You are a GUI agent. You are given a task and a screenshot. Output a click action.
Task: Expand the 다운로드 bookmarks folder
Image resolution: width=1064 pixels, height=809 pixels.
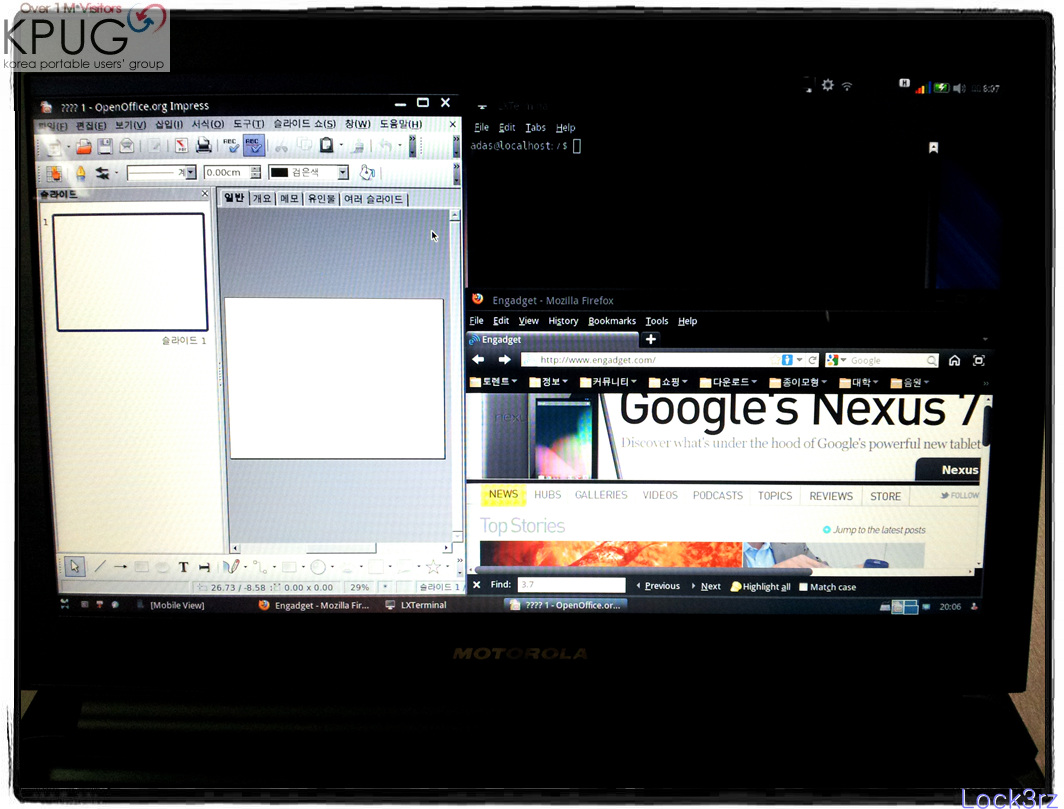[727, 383]
